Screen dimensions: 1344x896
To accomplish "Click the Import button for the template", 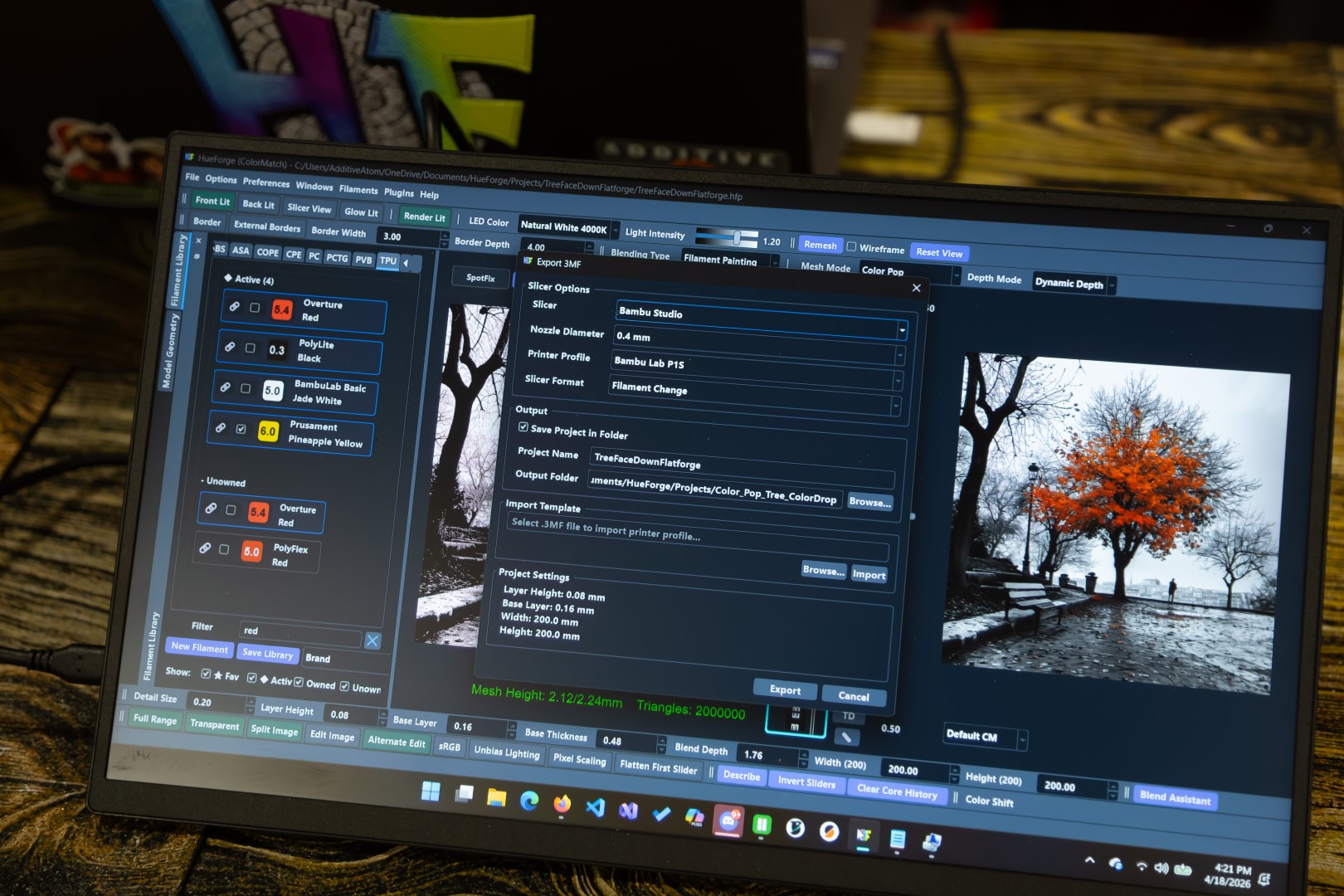I will point(869,574).
